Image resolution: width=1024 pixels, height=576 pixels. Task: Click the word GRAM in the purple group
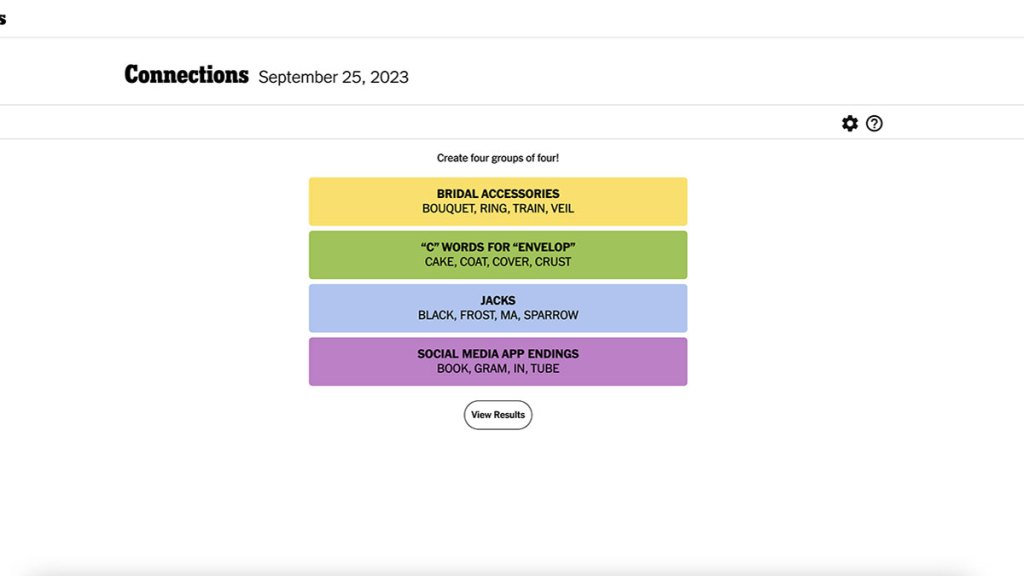tap(490, 369)
